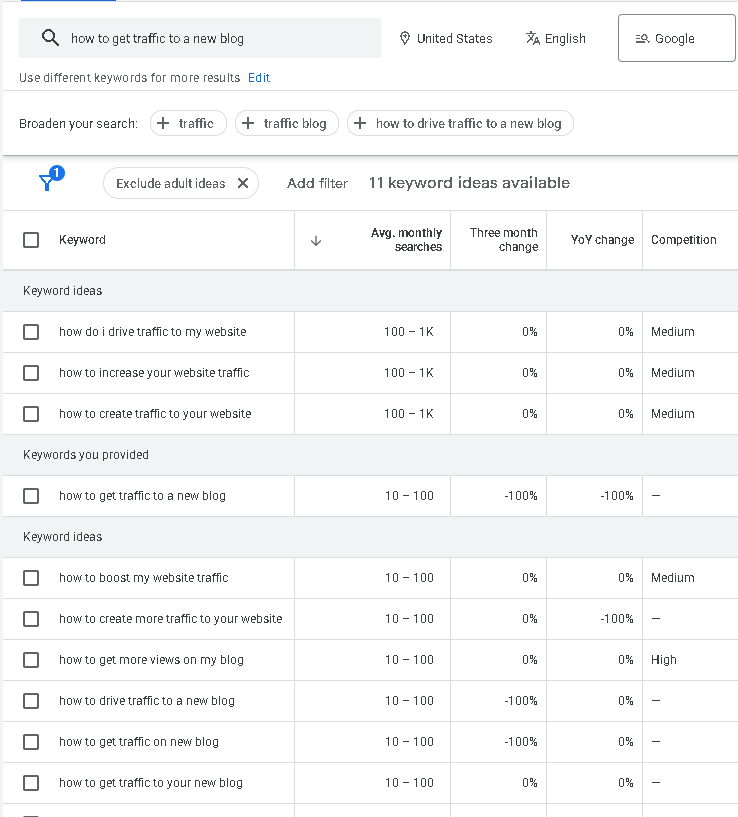The image size is (738, 817).
Task: Sort by Three month change column
Action: [x=503, y=240]
